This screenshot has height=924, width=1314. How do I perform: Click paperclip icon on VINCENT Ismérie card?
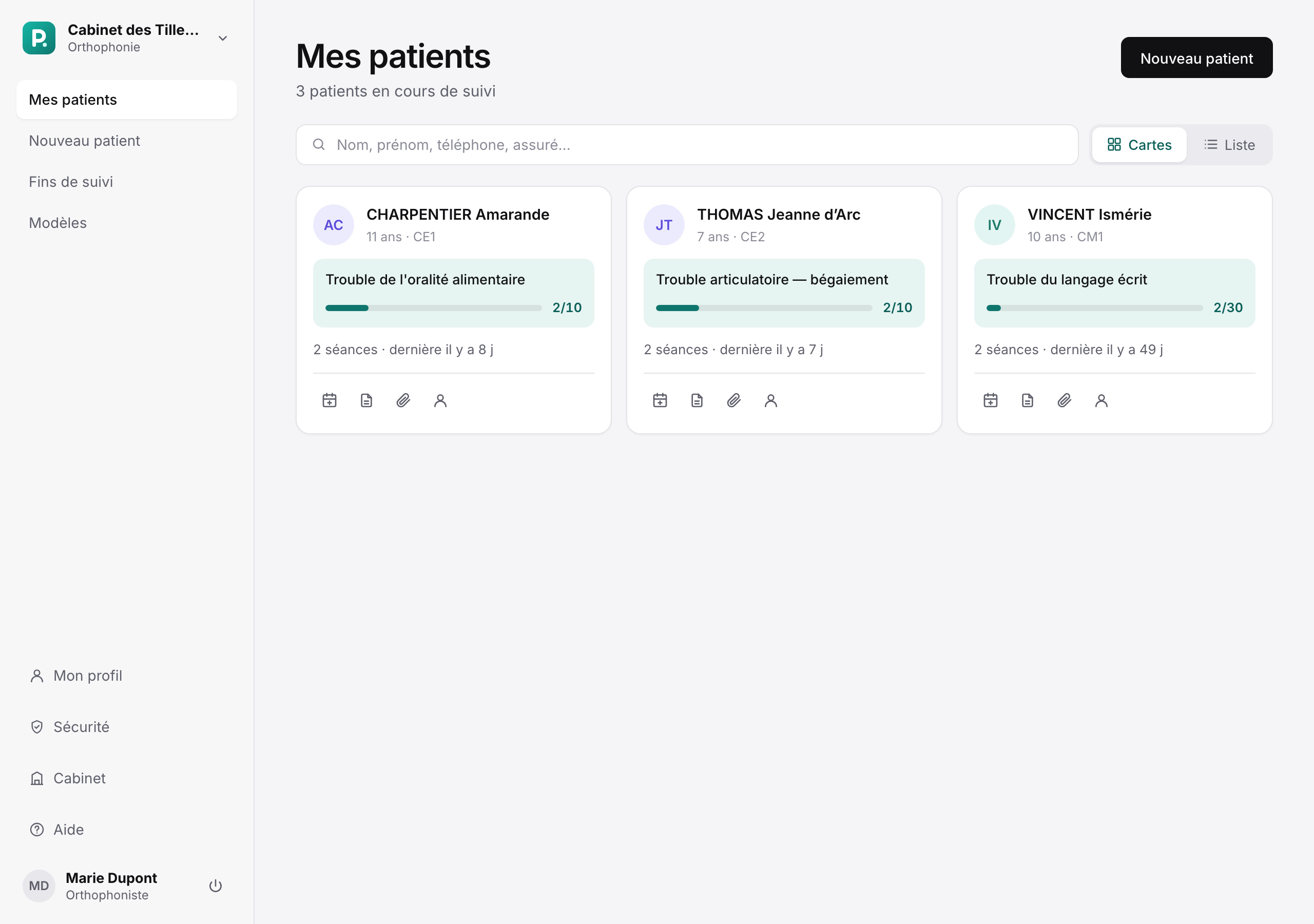(1065, 400)
